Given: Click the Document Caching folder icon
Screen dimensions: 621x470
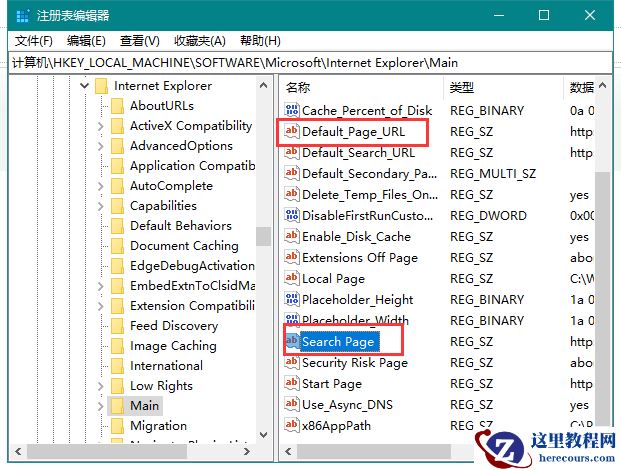Looking at the screenshot, I should point(118,245).
